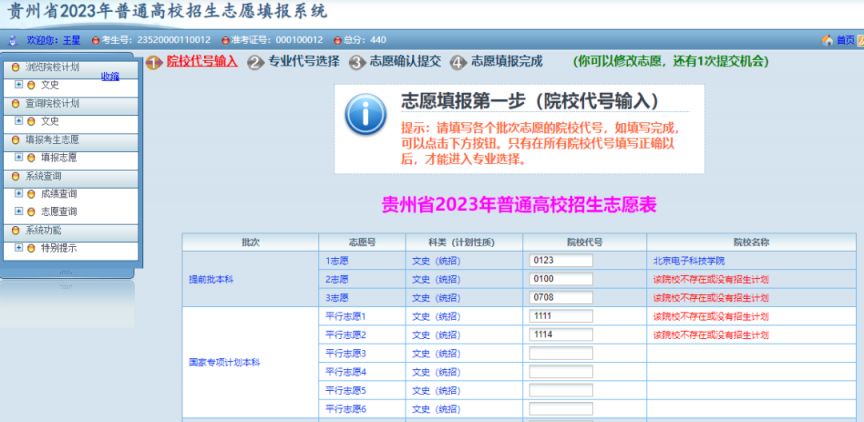This screenshot has height=422, width=864.
Task: Click the step 3 number icon
Action: [x=357, y=63]
